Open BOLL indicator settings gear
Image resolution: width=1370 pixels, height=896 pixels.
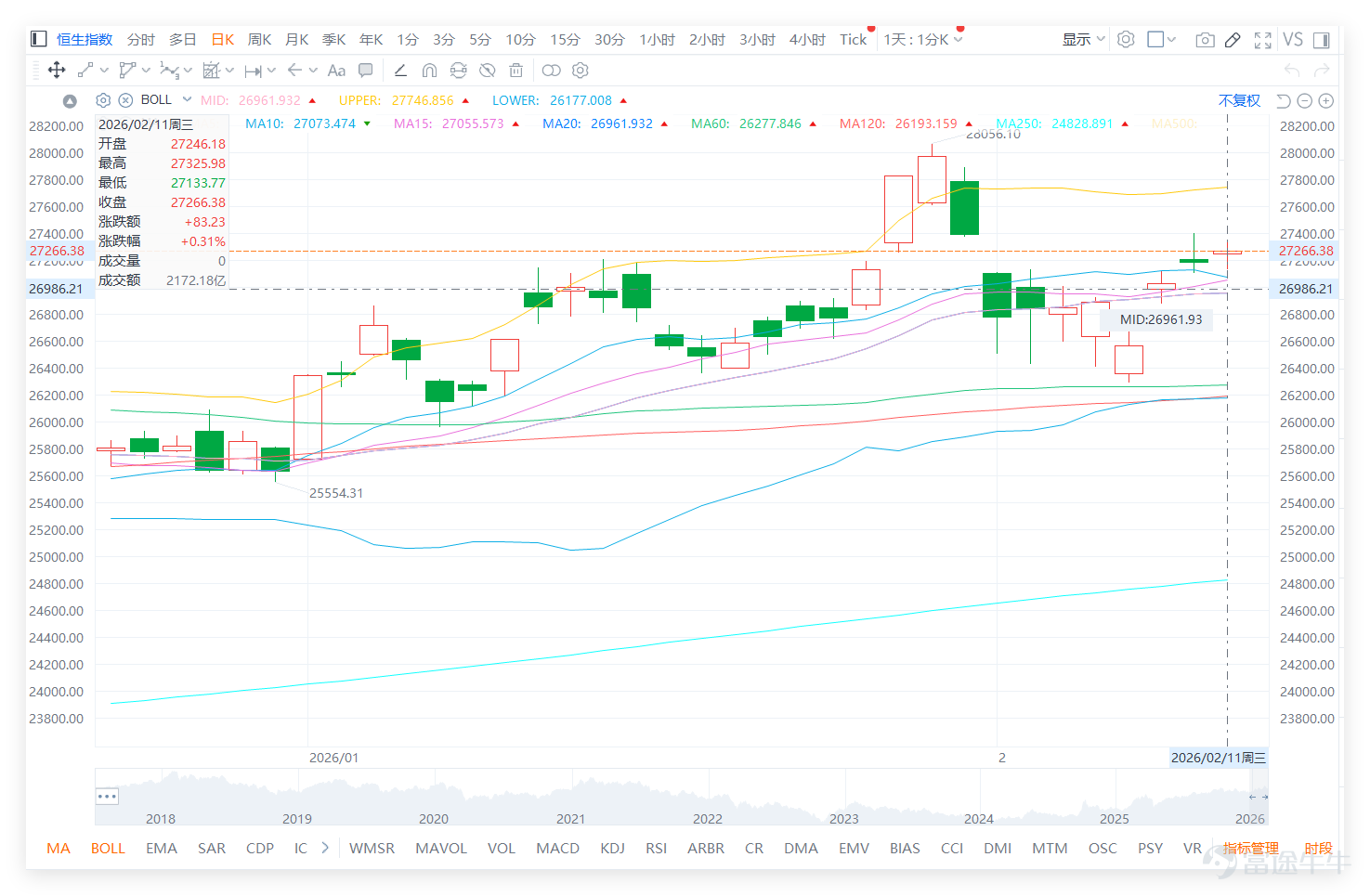point(103,100)
